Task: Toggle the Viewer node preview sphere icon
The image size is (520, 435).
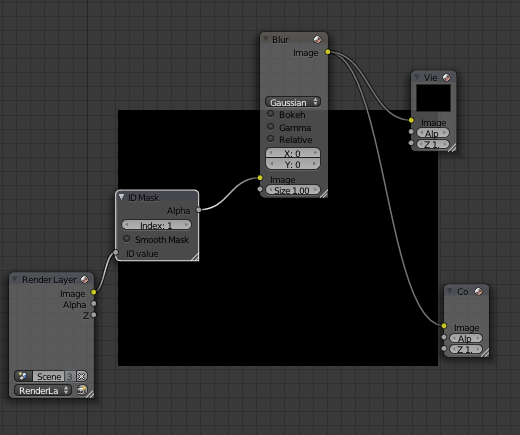Action: [446, 77]
